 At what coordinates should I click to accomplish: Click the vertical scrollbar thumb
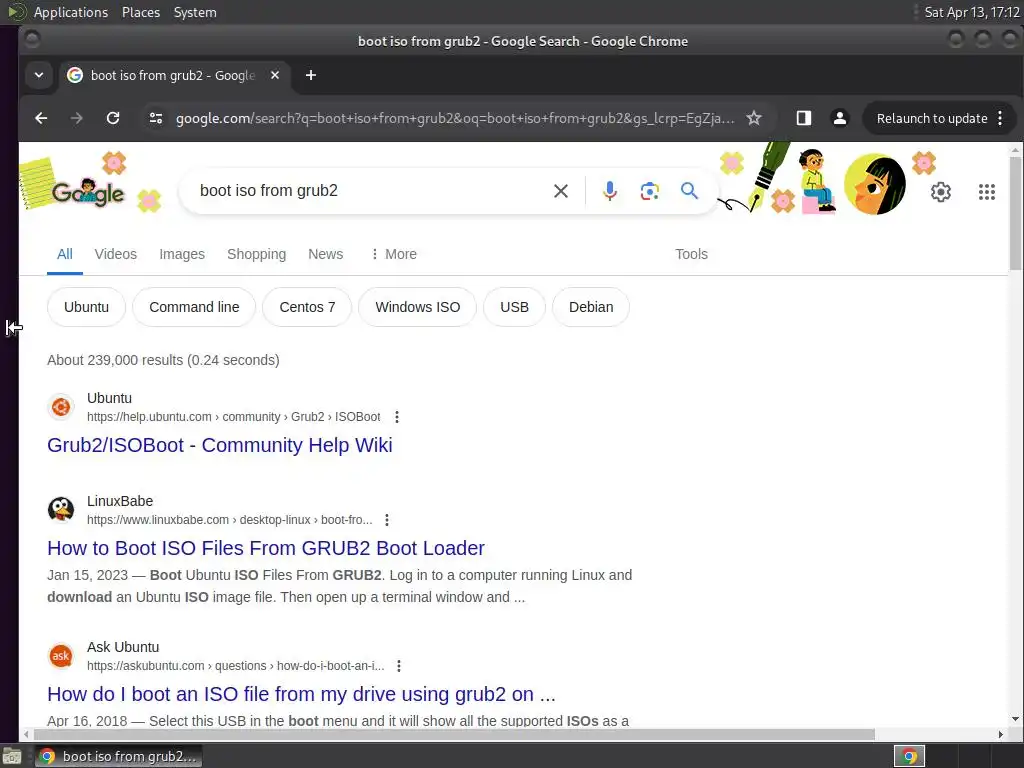click(x=1015, y=212)
